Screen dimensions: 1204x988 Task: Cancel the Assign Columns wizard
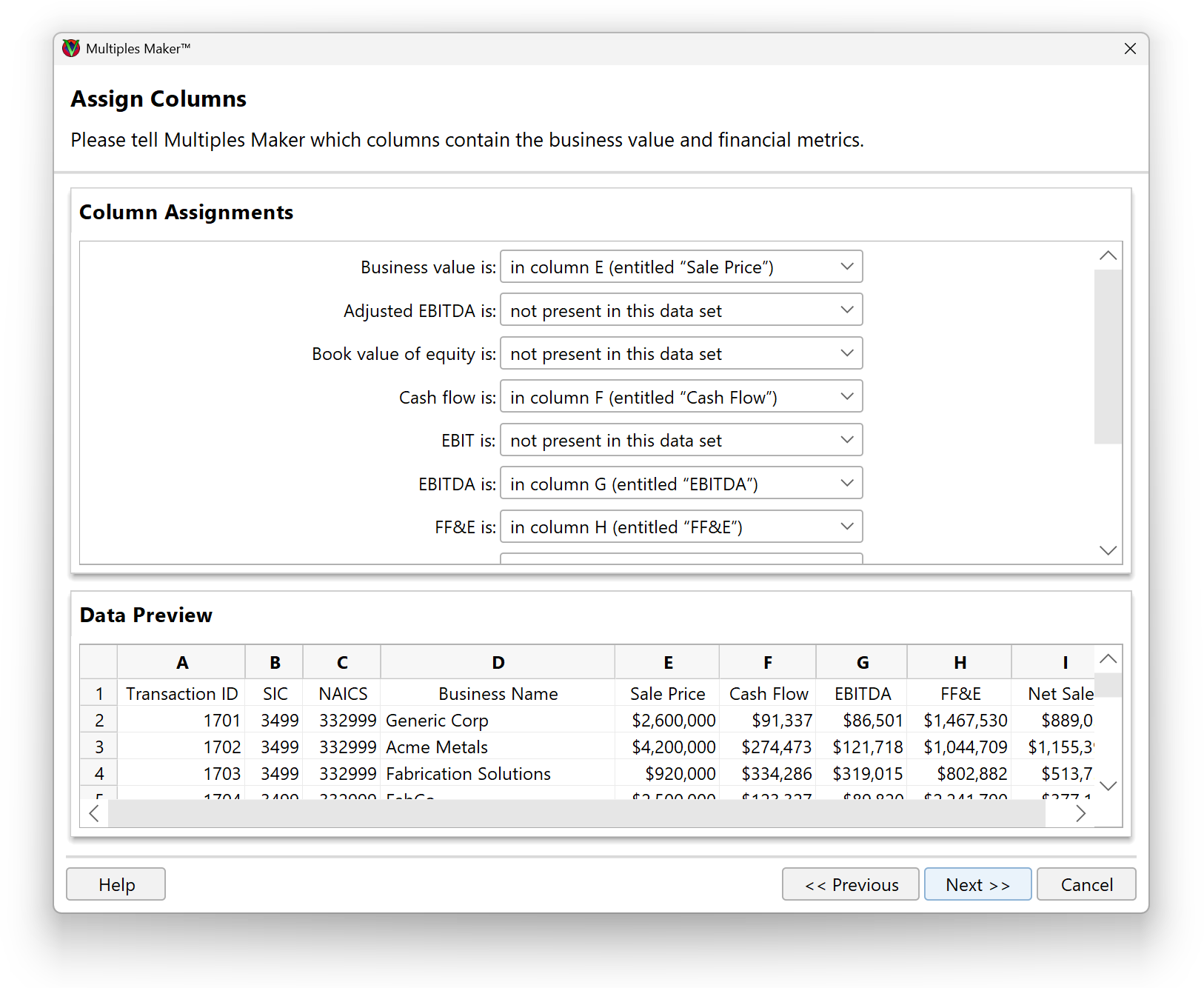click(1086, 884)
